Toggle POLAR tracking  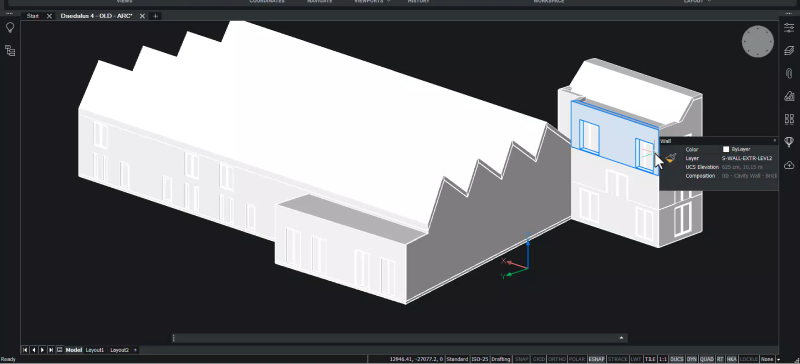coord(577,359)
